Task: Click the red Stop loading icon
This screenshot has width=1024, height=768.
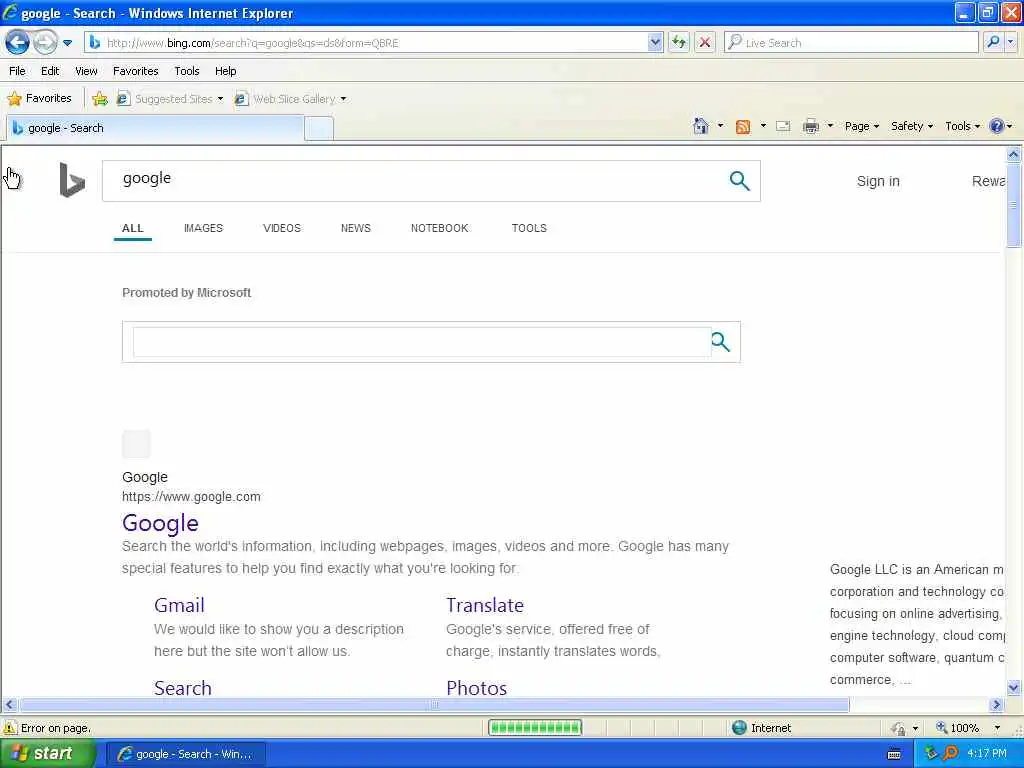Action: tap(705, 43)
